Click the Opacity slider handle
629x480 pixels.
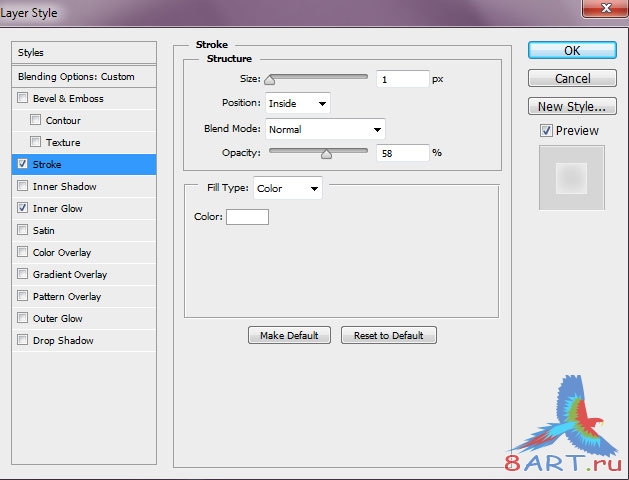coord(326,154)
